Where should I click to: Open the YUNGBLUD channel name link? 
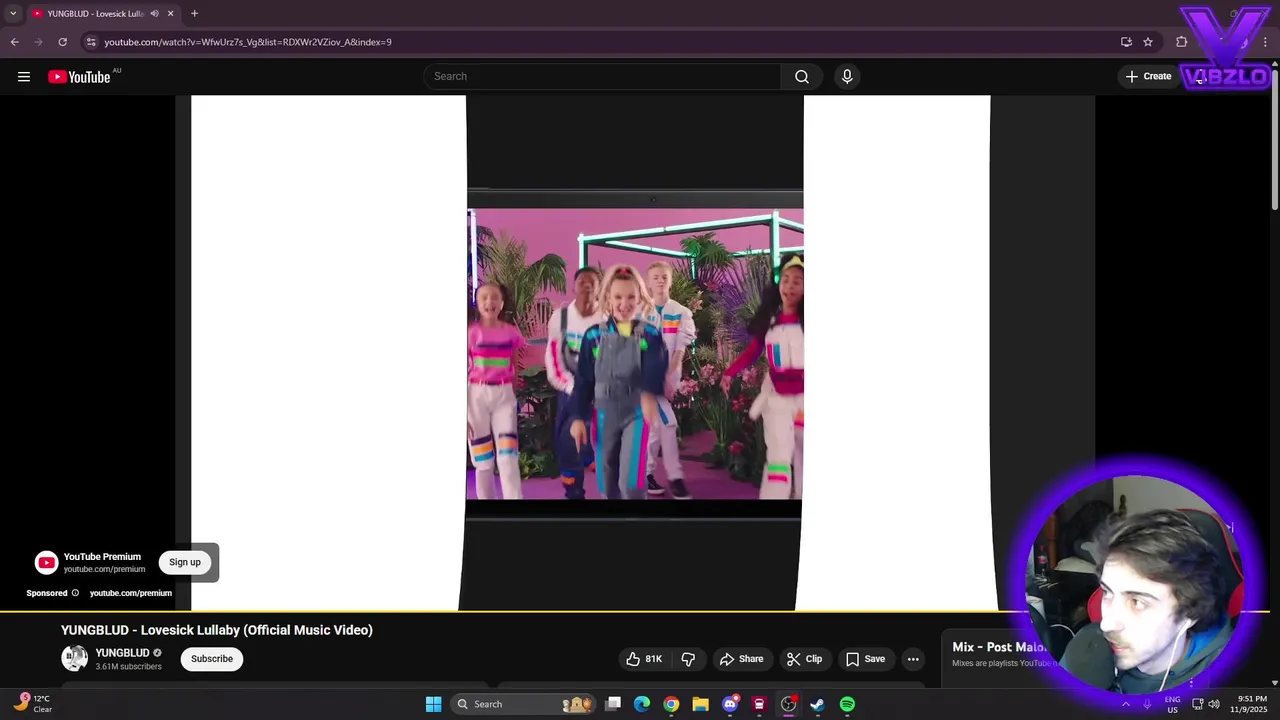122,653
